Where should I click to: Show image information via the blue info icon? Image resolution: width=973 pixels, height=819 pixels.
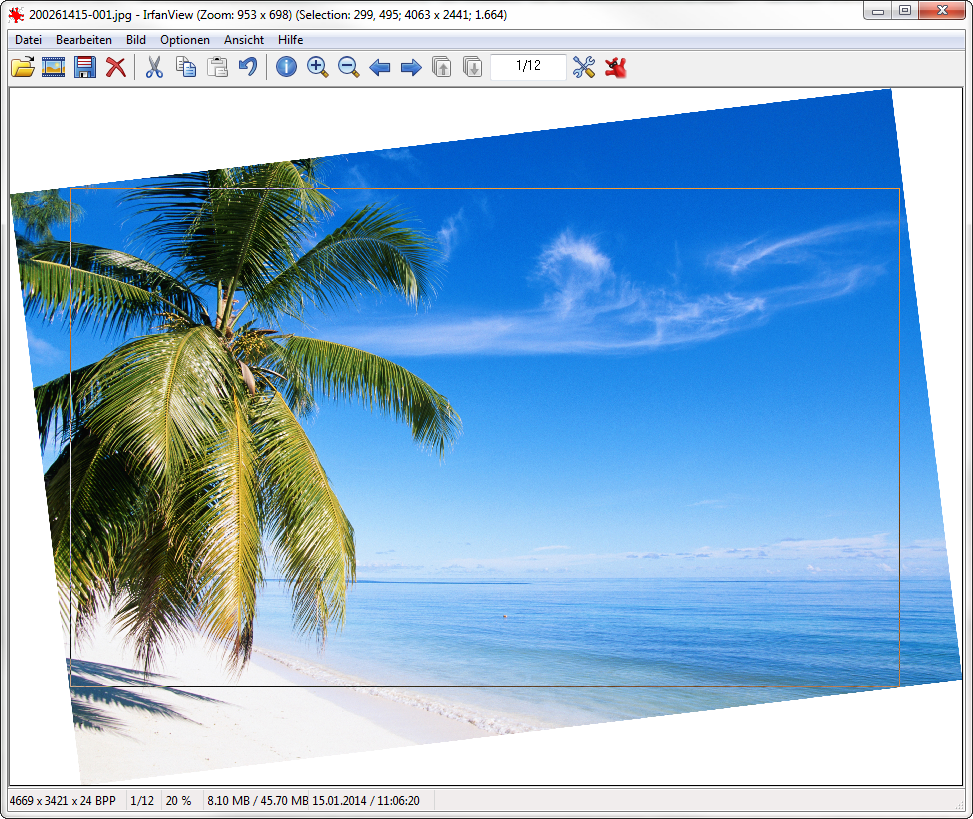pos(287,68)
